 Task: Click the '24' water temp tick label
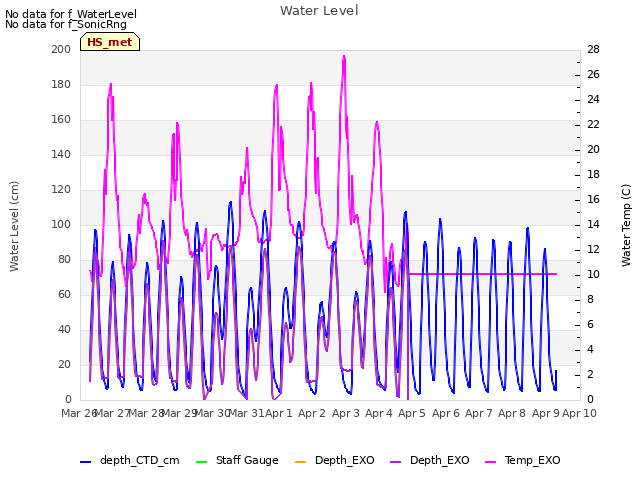(593, 99)
